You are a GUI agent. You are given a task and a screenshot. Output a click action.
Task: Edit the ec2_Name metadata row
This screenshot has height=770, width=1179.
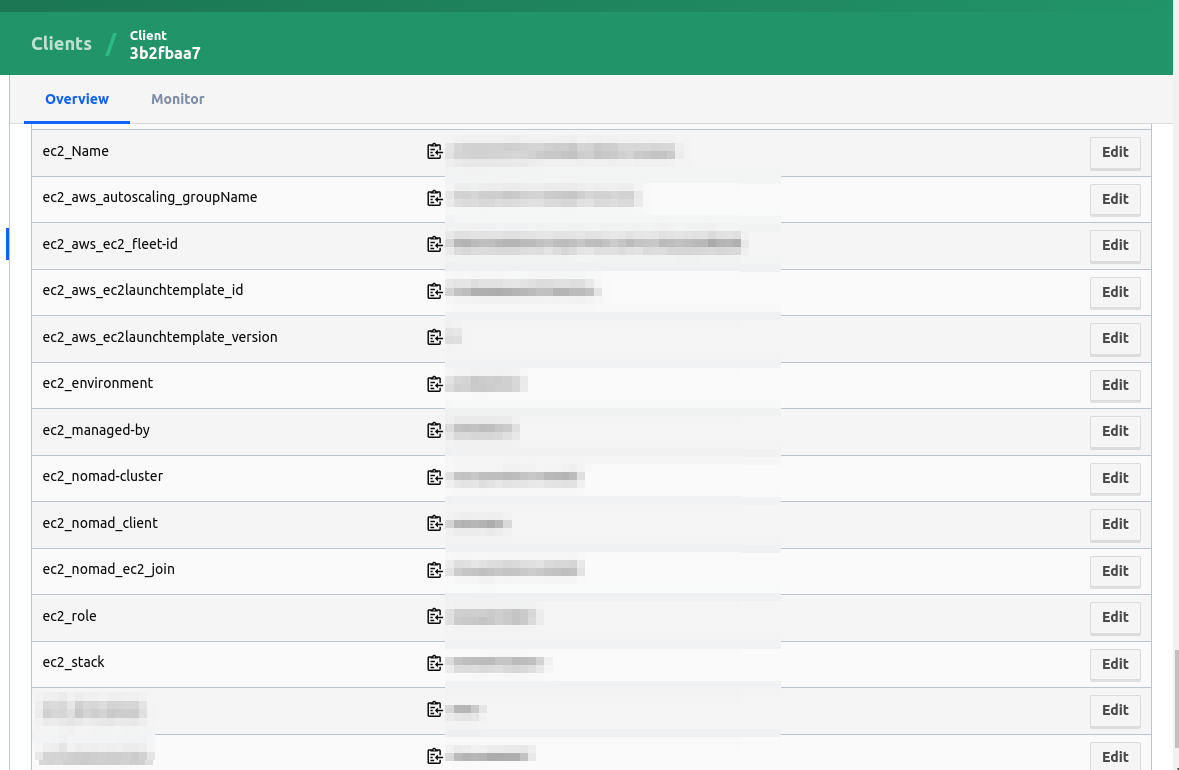click(1115, 152)
